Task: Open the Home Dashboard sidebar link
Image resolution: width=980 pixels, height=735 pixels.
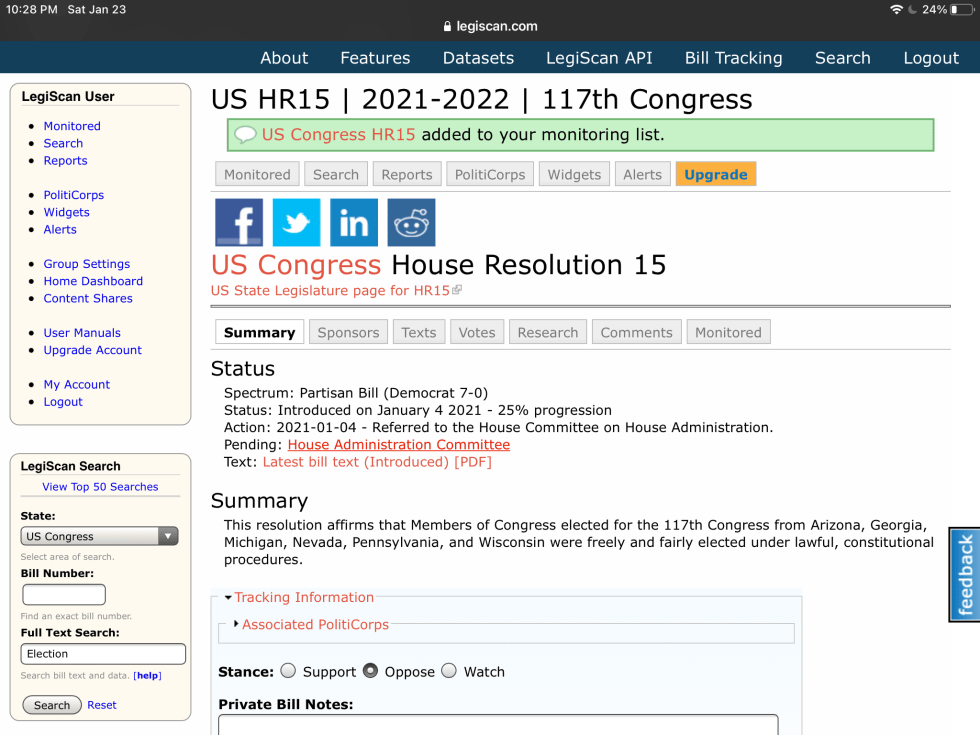Action: 93,281
